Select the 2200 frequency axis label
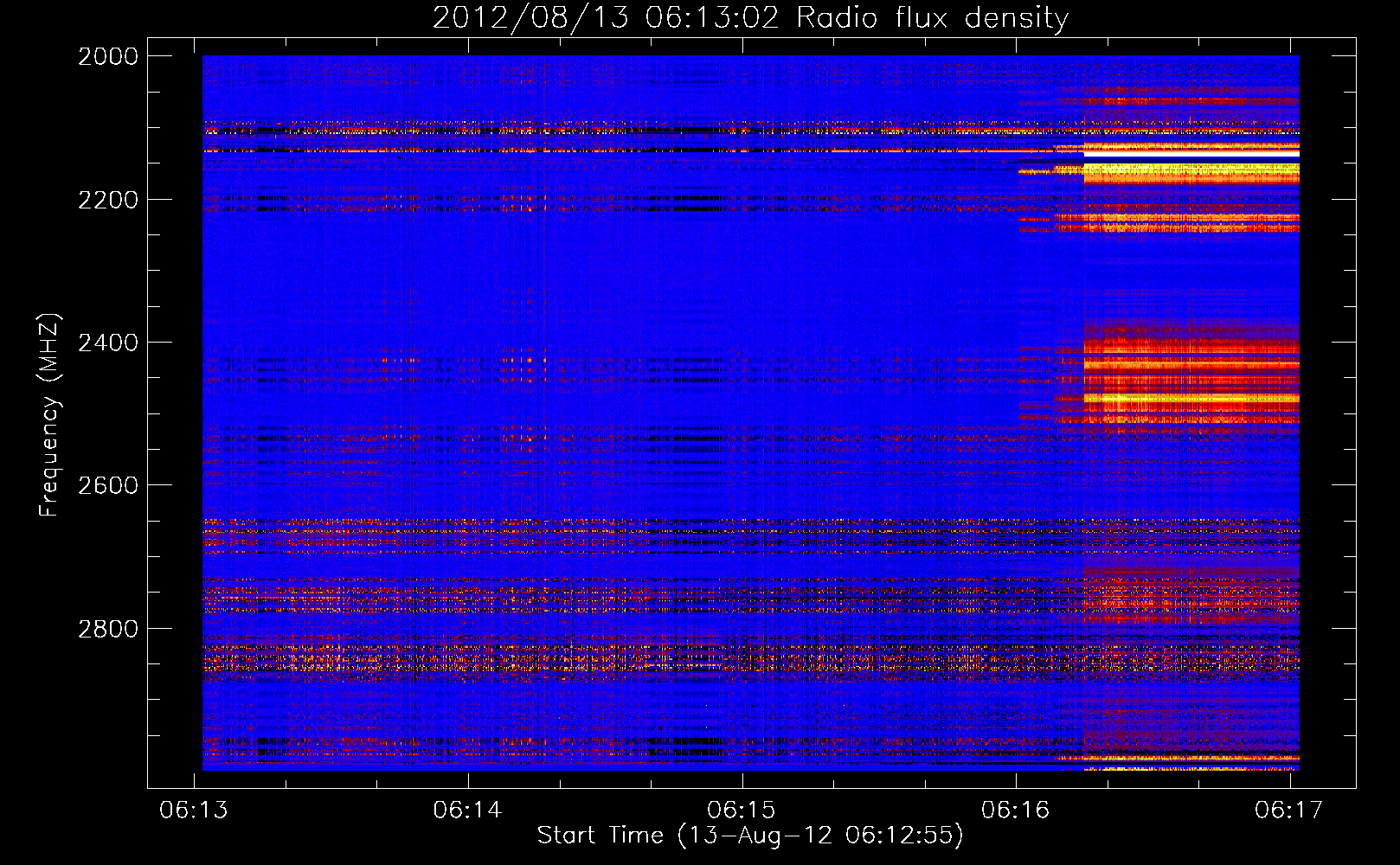 click(x=108, y=200)
